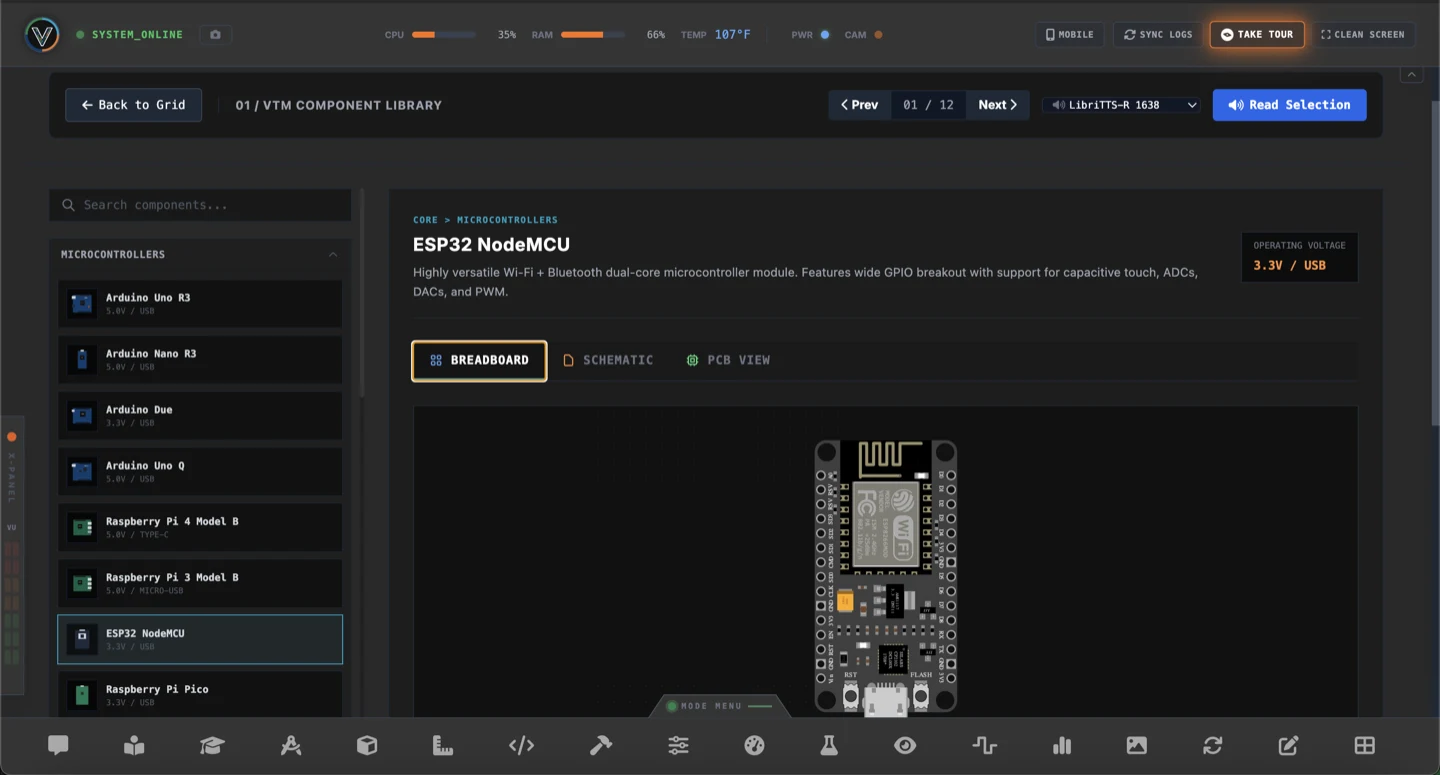Image resolution: width=1440 pixels, height=775 pixels.
Task: Toggle the PWR indicator in the header
Action: point(825,35)
